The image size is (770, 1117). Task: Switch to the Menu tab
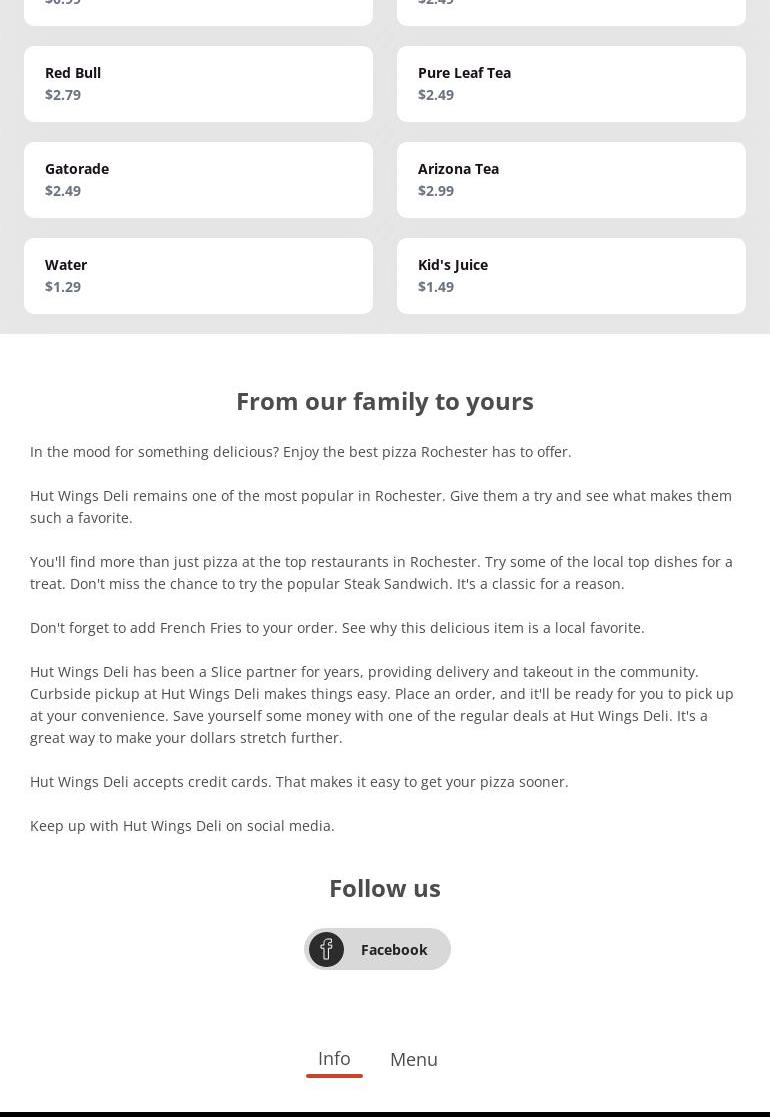[x=414, y=1059]
